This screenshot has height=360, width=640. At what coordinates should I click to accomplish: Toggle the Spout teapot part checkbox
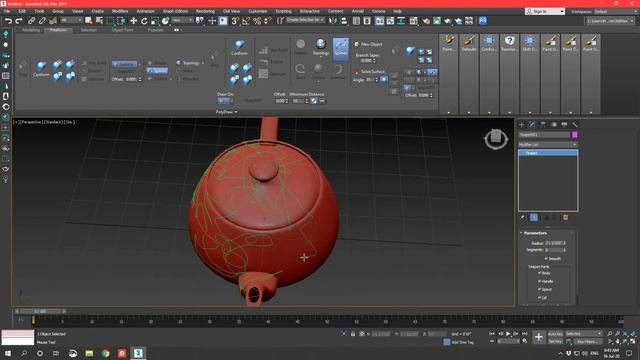(x=540, y=289)
